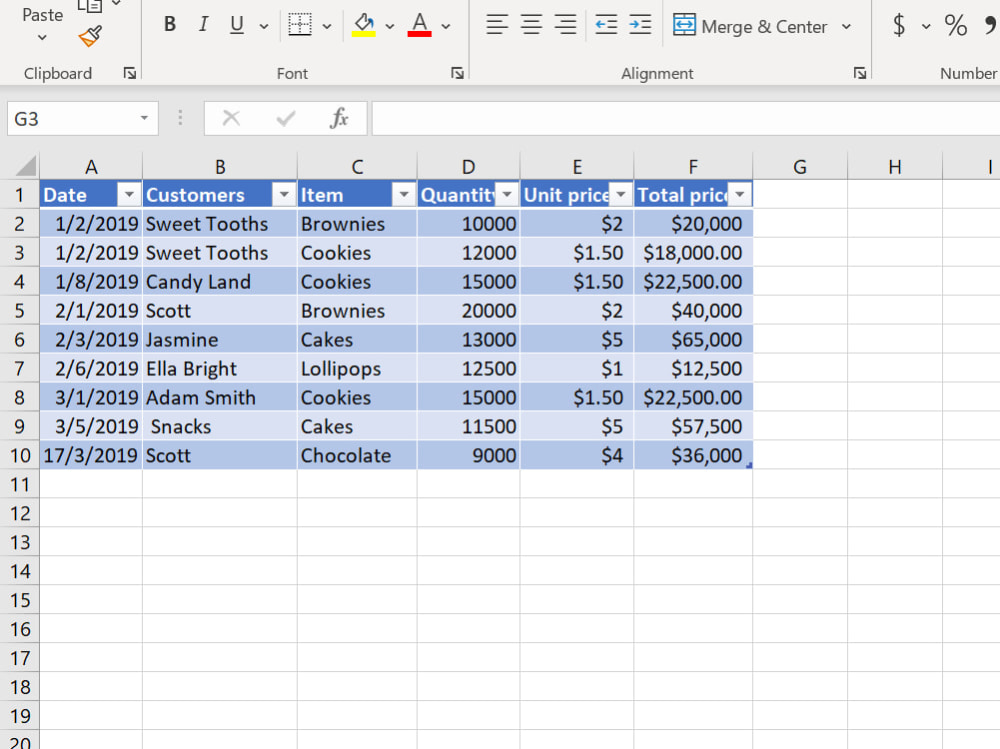Open Quantity column filter dropdown

507,195
